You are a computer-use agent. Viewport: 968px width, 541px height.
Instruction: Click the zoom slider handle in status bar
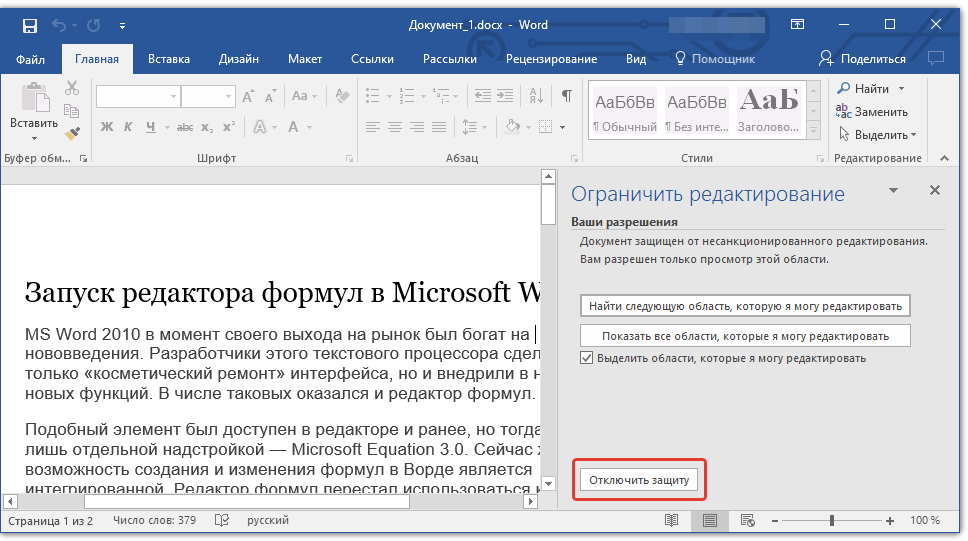(831, 521)
